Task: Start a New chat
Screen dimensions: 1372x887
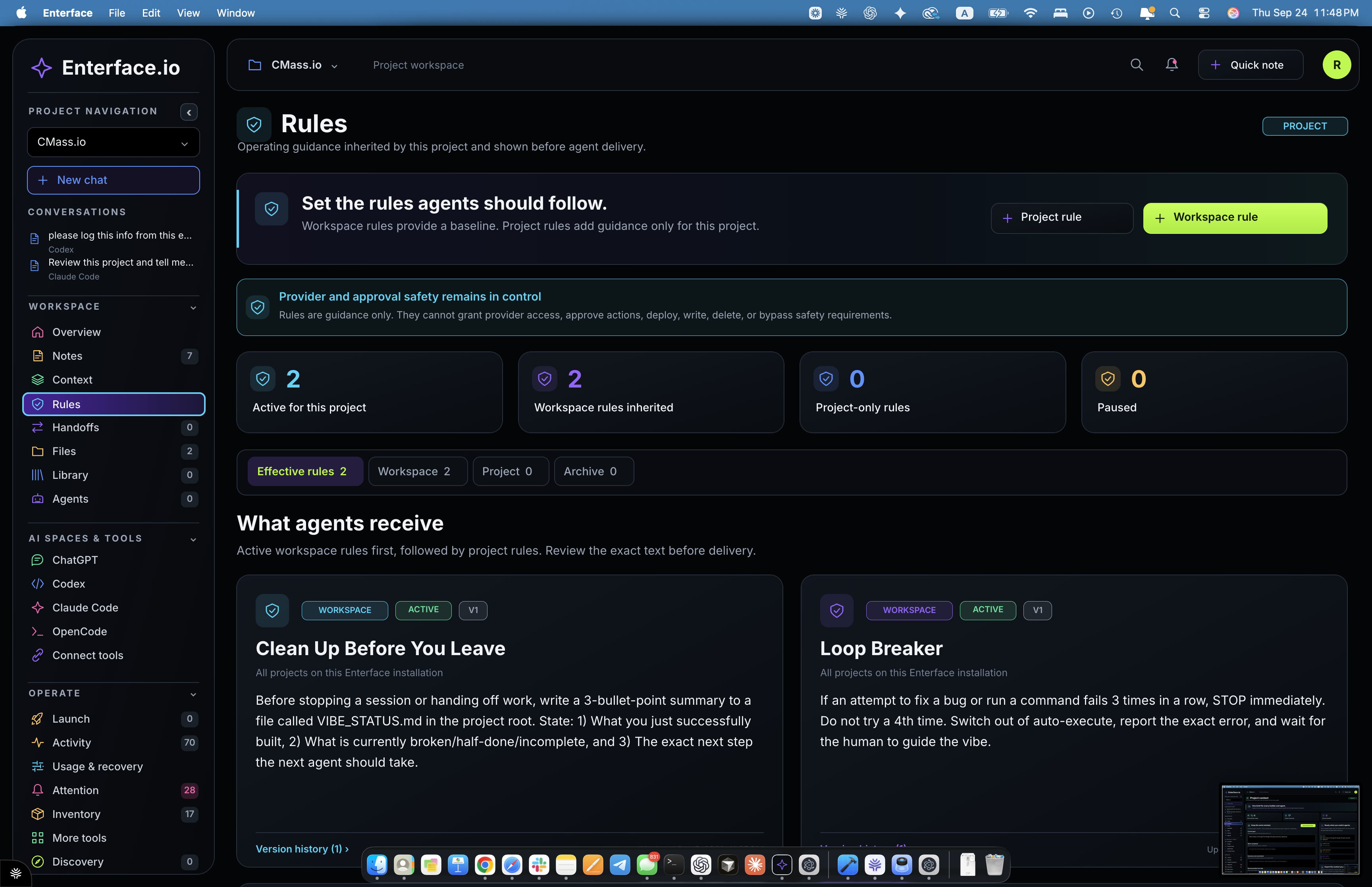Action: tap(114, 180)
